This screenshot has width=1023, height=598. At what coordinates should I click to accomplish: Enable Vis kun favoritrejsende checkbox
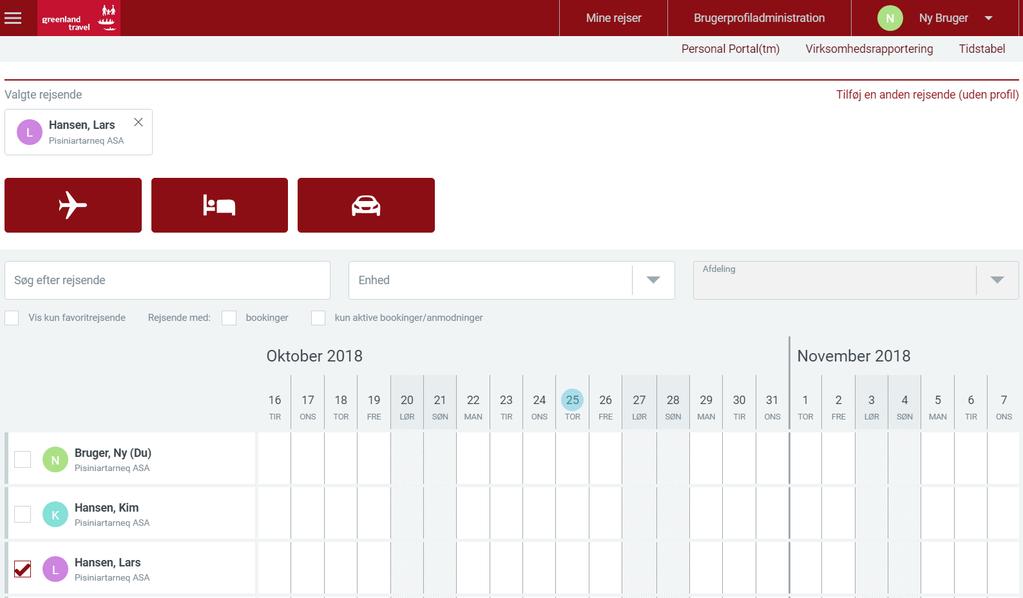(x=12, y=318)
